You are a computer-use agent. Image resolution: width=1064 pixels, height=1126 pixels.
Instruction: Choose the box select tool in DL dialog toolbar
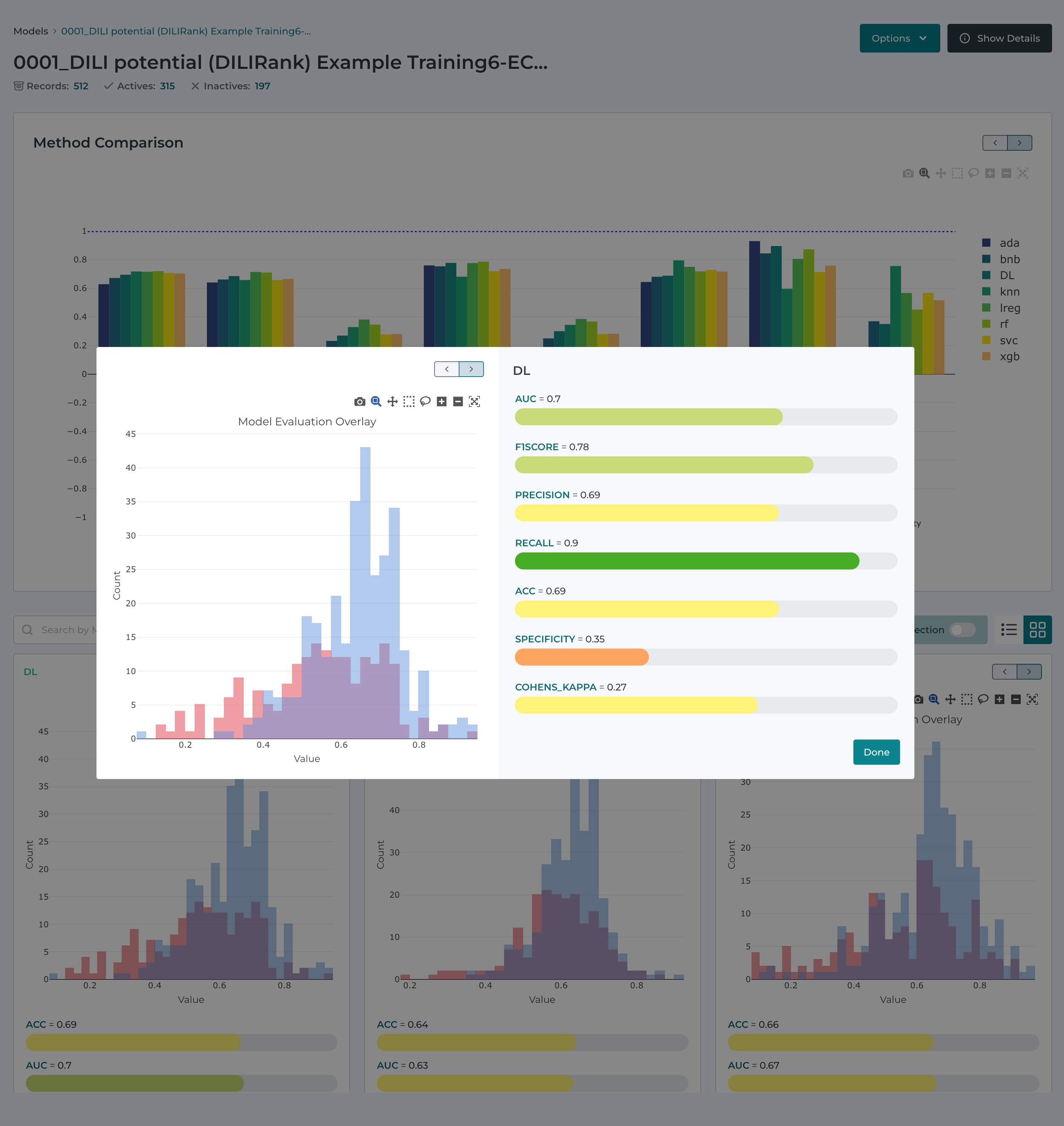click(x=409, y=401)
